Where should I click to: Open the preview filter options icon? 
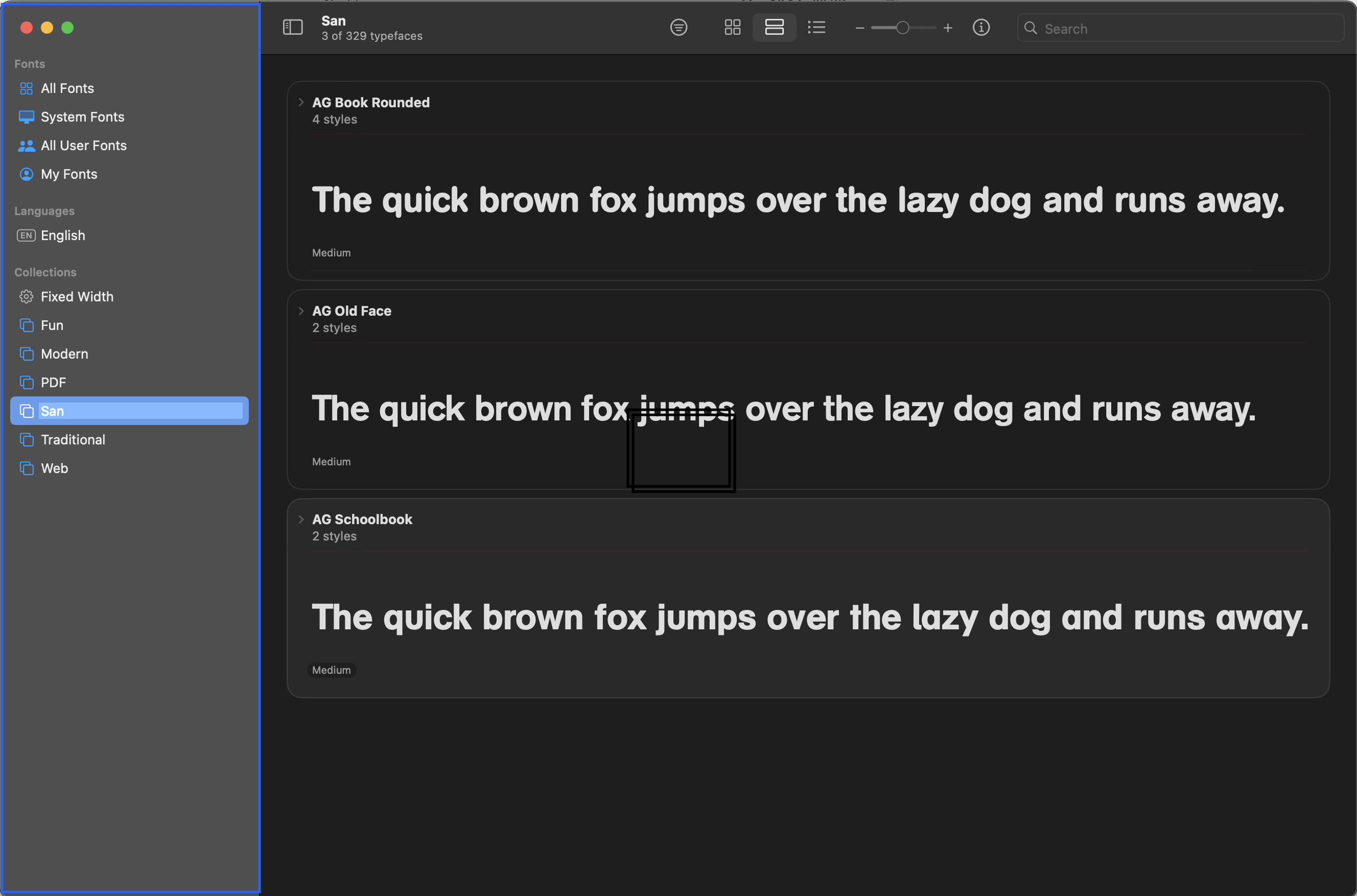tap(678, 28)
